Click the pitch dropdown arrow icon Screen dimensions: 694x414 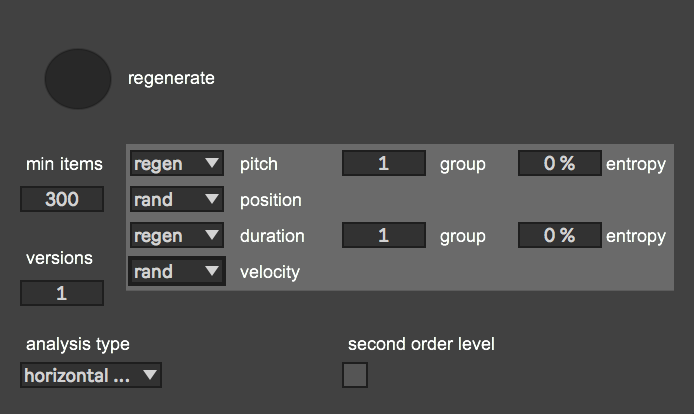(212, 163)
